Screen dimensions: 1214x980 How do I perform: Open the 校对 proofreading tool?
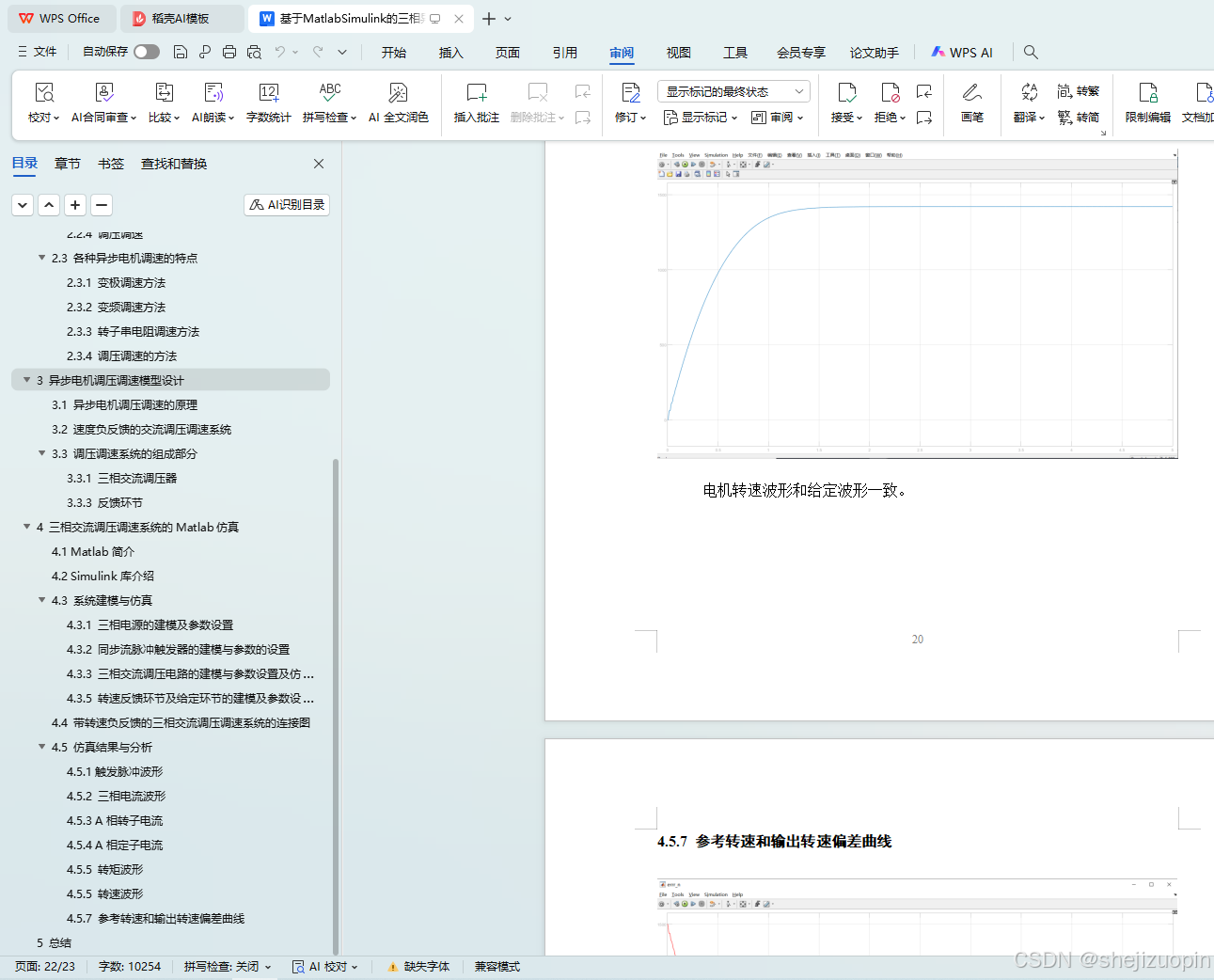point(43,103)
